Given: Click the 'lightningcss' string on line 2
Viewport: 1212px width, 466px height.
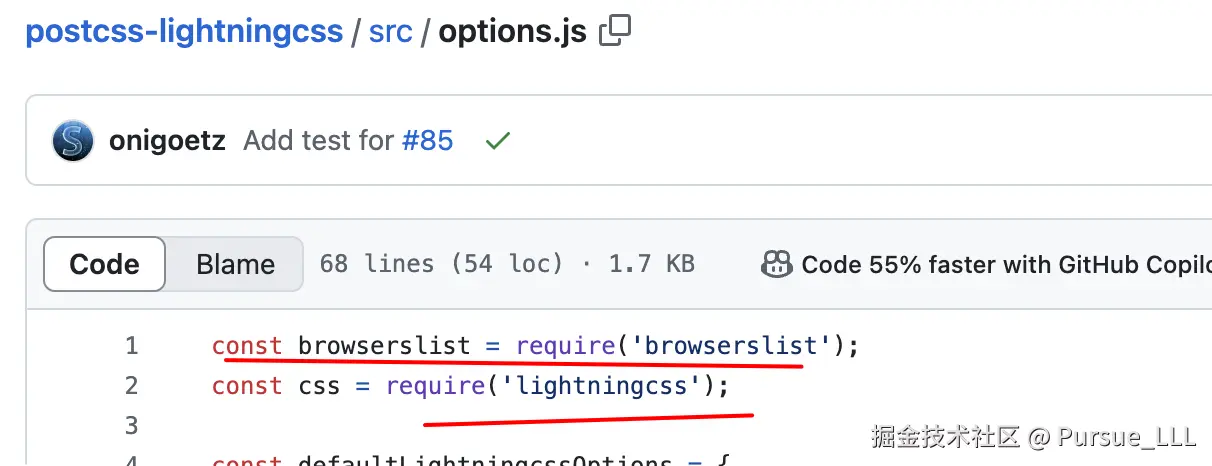Looking at the screenshot, I should coord(602,386).
